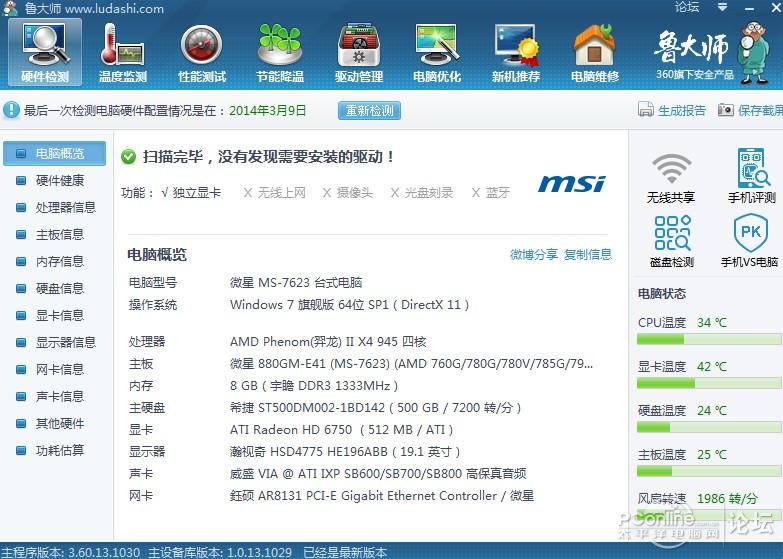
Task: Click the blue info icon beside 最后一次检测
Action: coord(11,110)
